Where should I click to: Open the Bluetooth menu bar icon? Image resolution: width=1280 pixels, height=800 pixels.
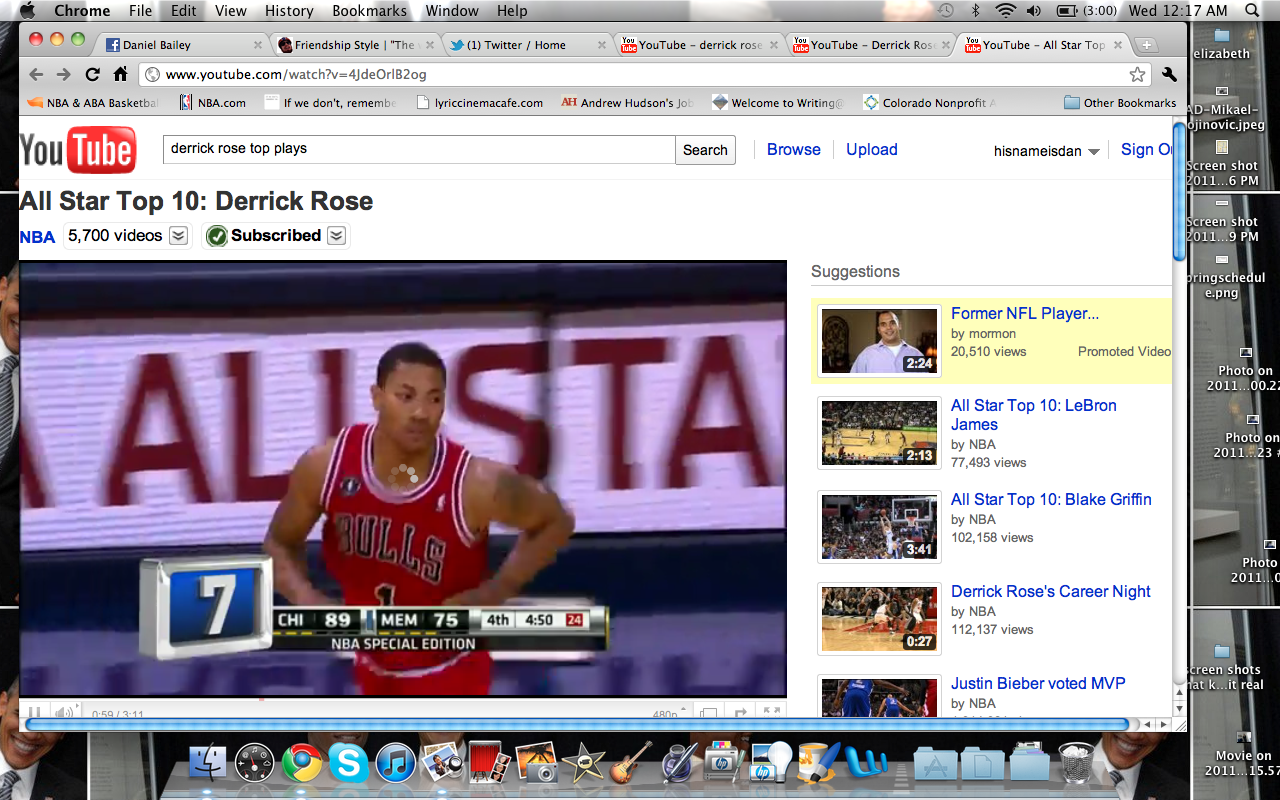pyautogui.click(x=975, y=11)
